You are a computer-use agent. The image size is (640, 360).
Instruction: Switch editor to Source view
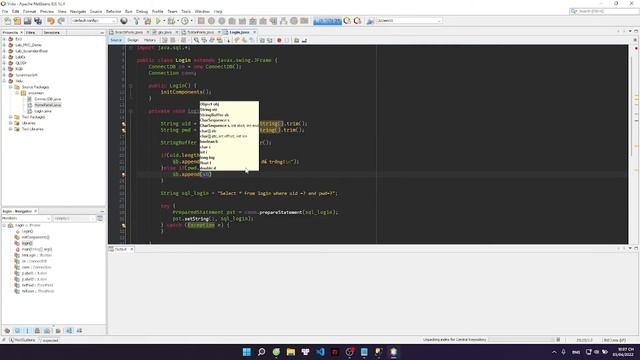click(116, 40)
